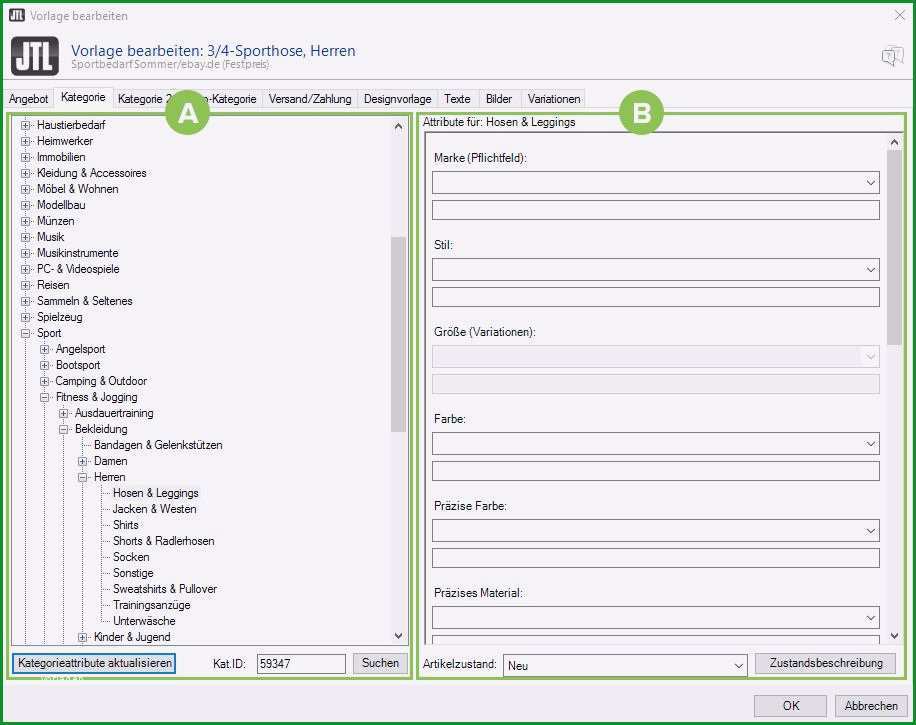The width and height of the screenshot is (916, 725).
Task: Switch to the Angebot tab
Action: 29,99
